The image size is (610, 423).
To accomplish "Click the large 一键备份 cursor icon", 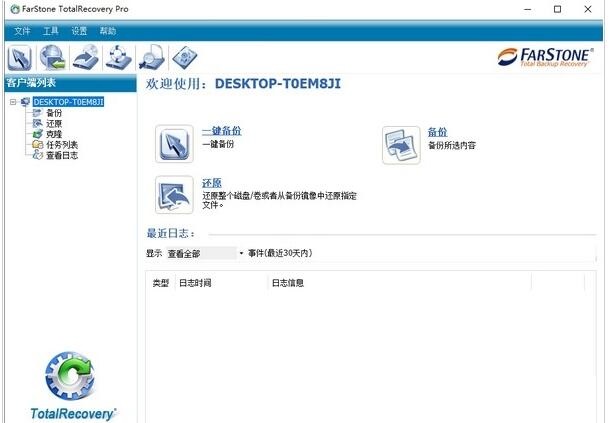I will click(x=174, y=144).
